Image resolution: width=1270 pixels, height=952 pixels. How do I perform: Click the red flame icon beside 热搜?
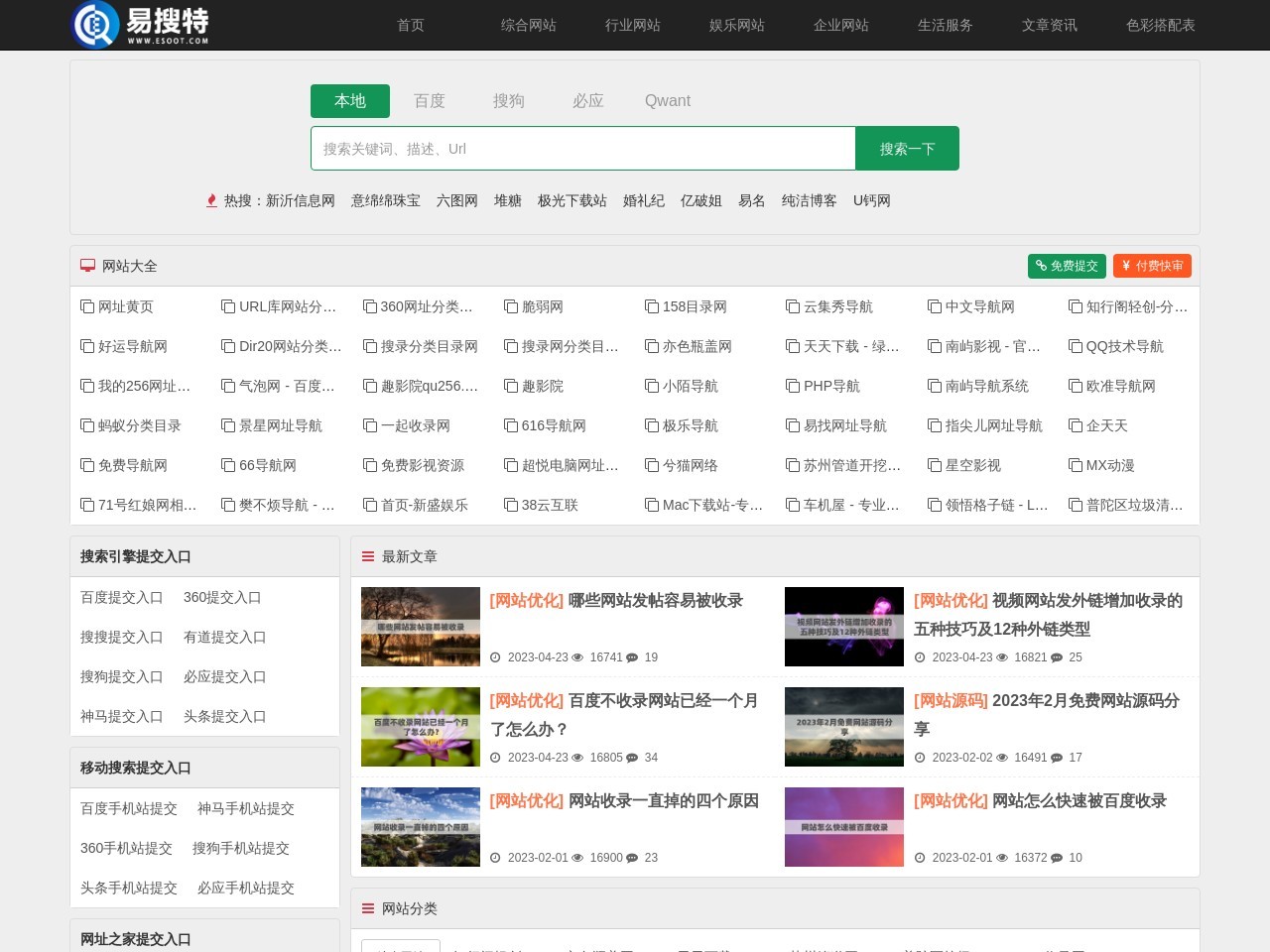pyautogui.click(x=211, y=200)
